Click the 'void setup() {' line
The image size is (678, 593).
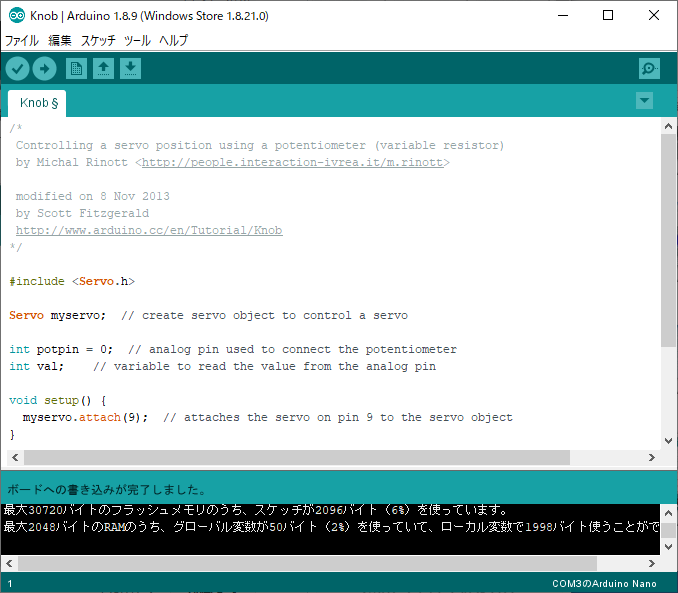58,400
